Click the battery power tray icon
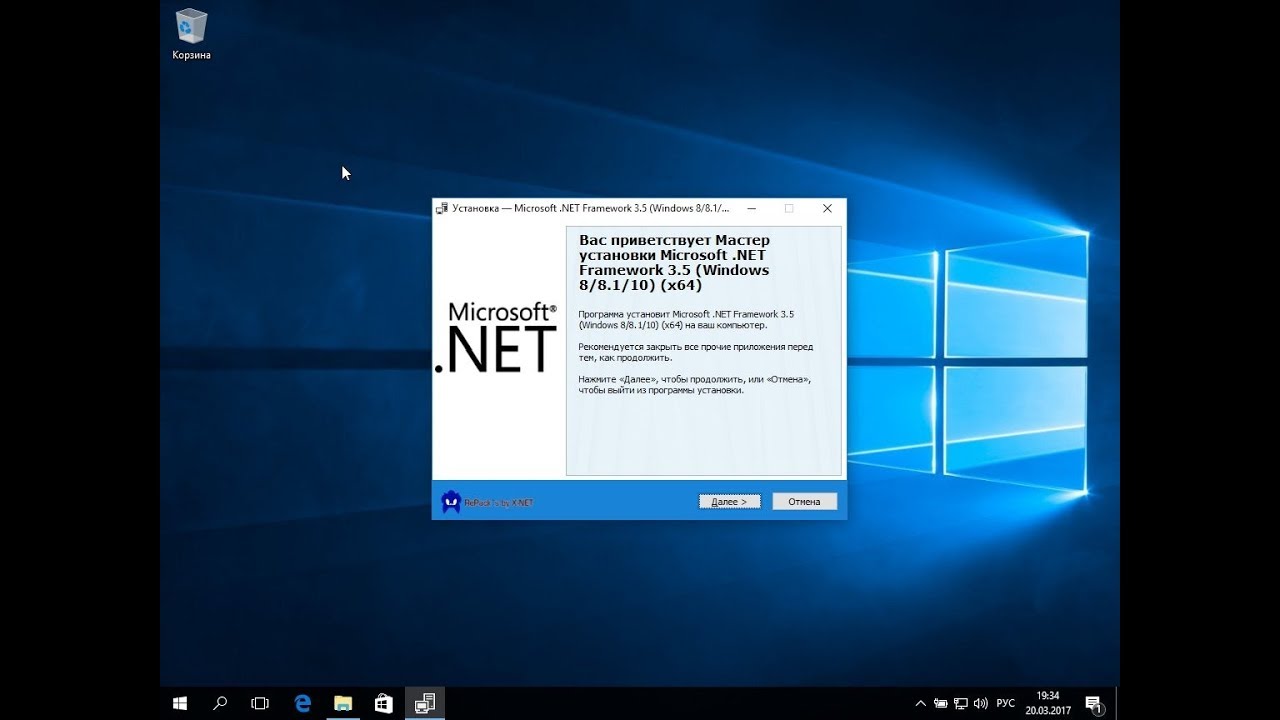 [941, 703]
